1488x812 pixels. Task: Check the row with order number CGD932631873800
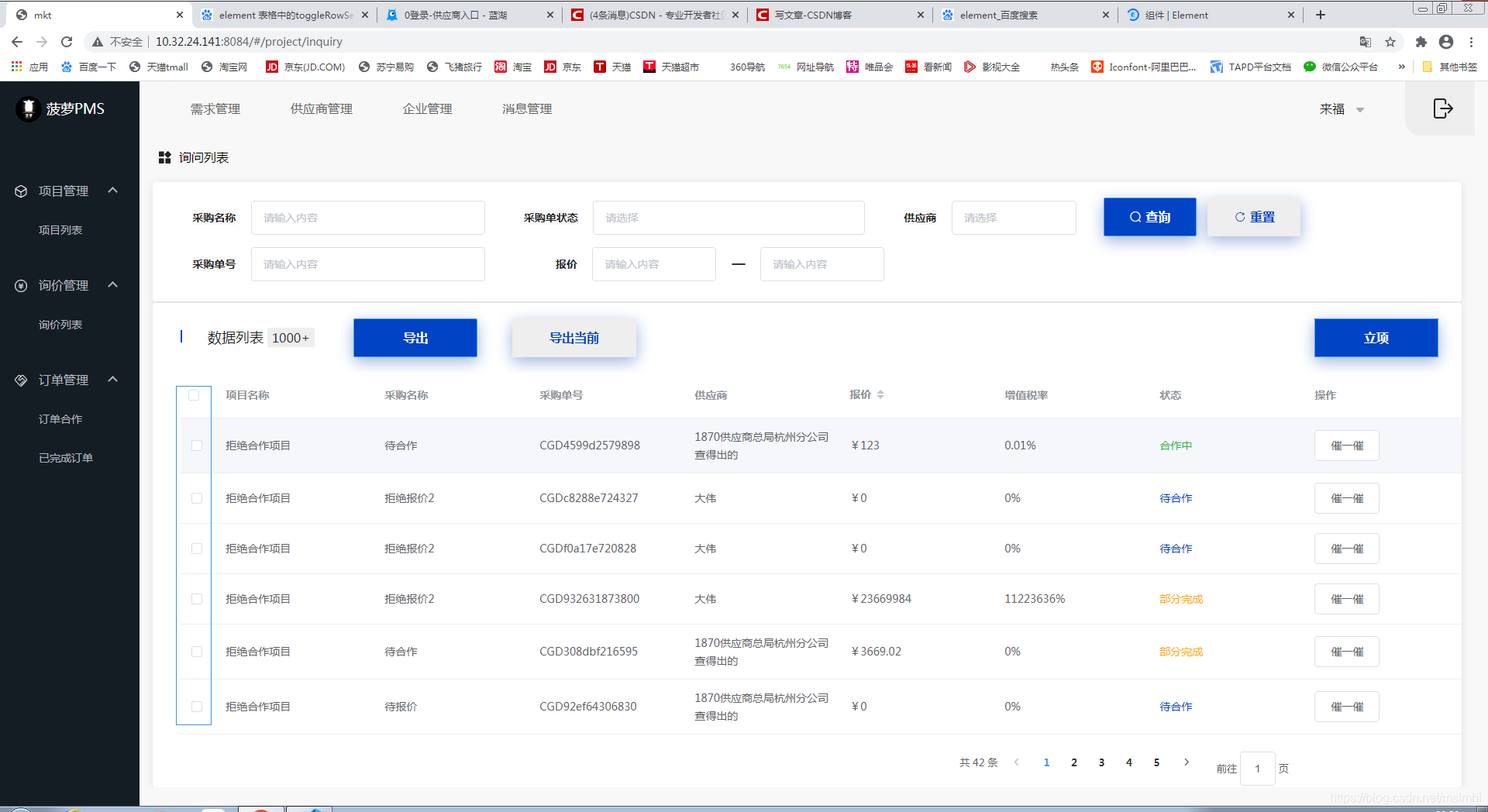click(197, 599)
